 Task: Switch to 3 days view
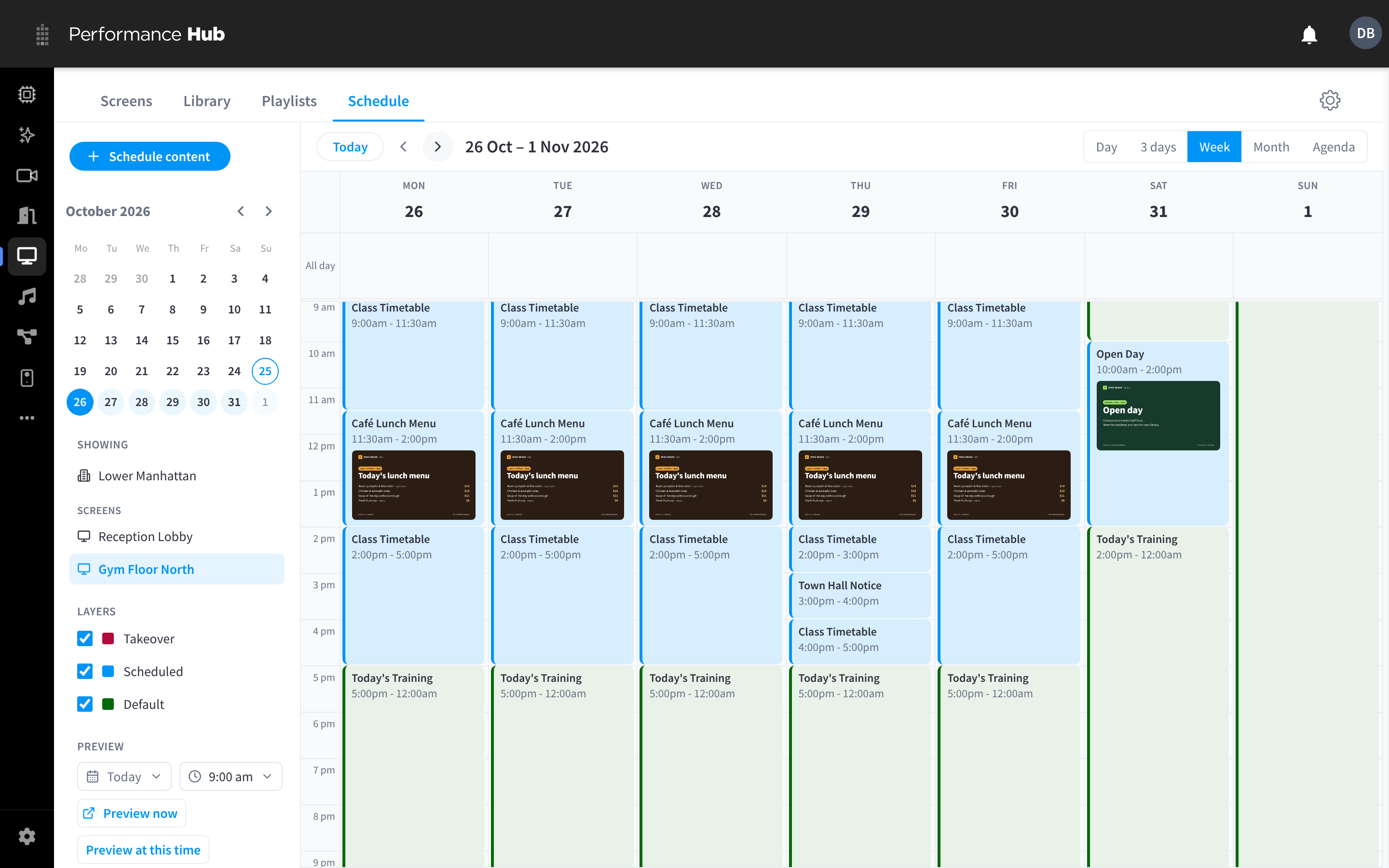[1157, 147]
